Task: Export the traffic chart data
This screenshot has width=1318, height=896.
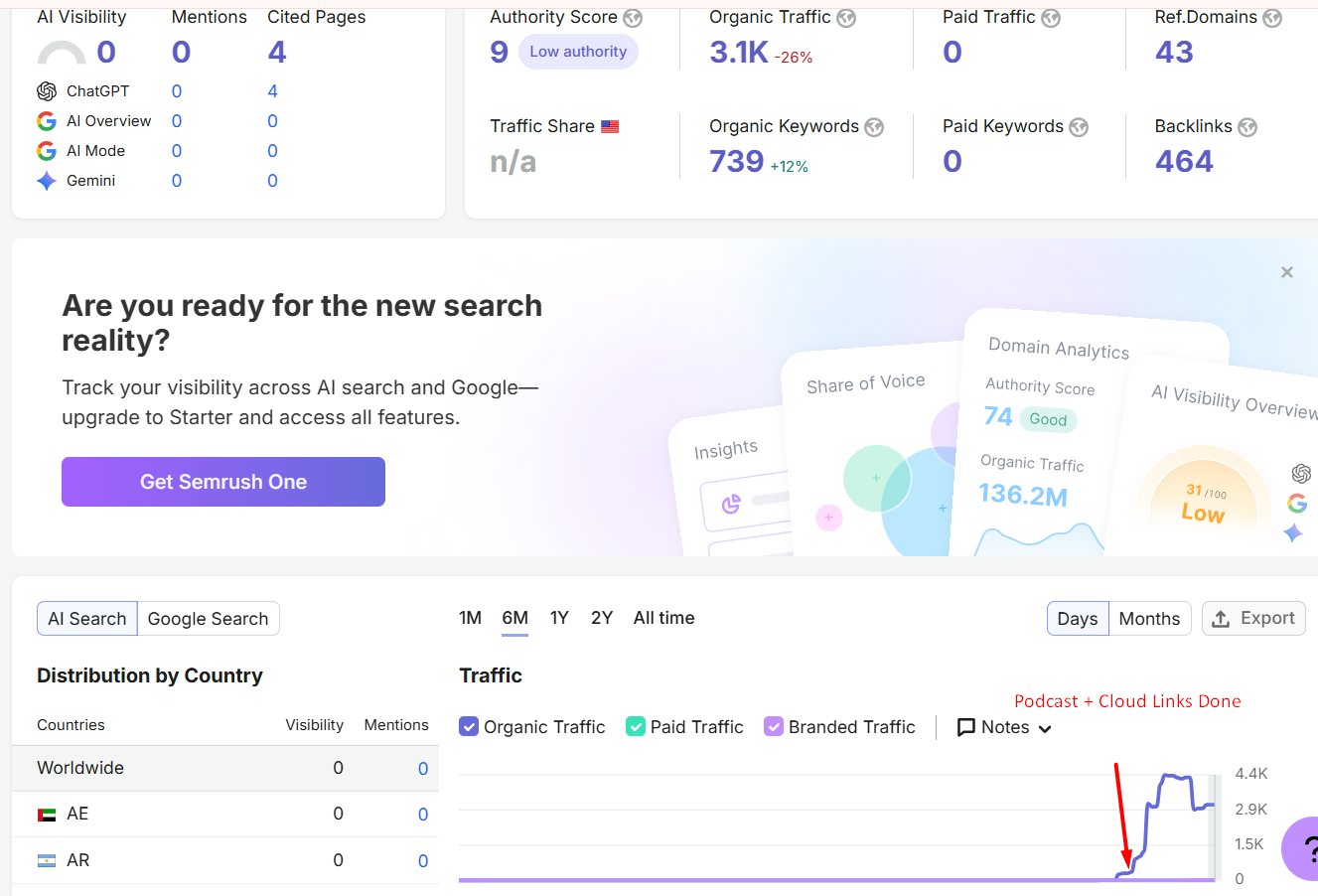Action: [1253, 618]
